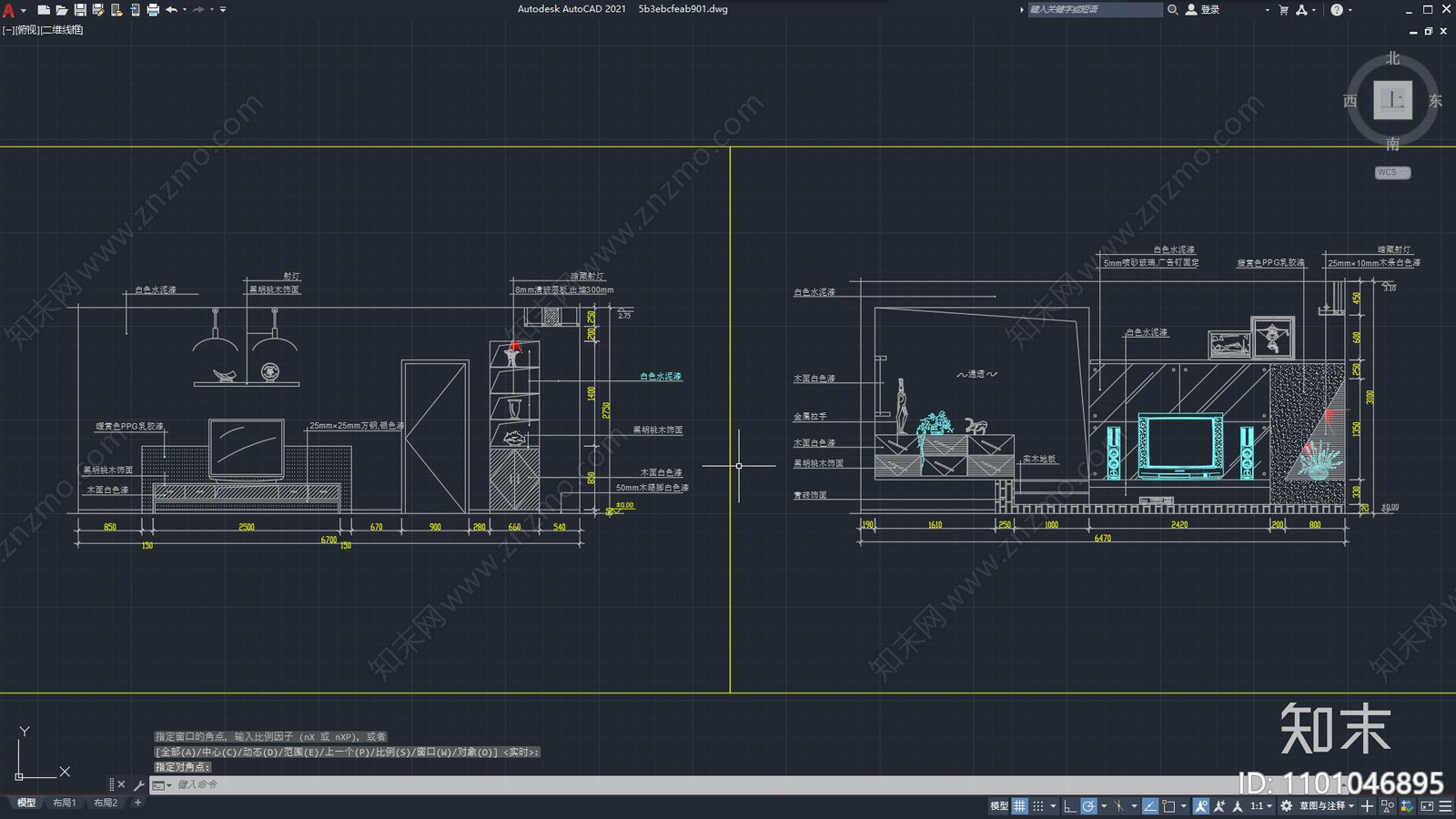Click the annotation monitor plus icon
The image size is (1456, 819).
(x=1367, y=805)
